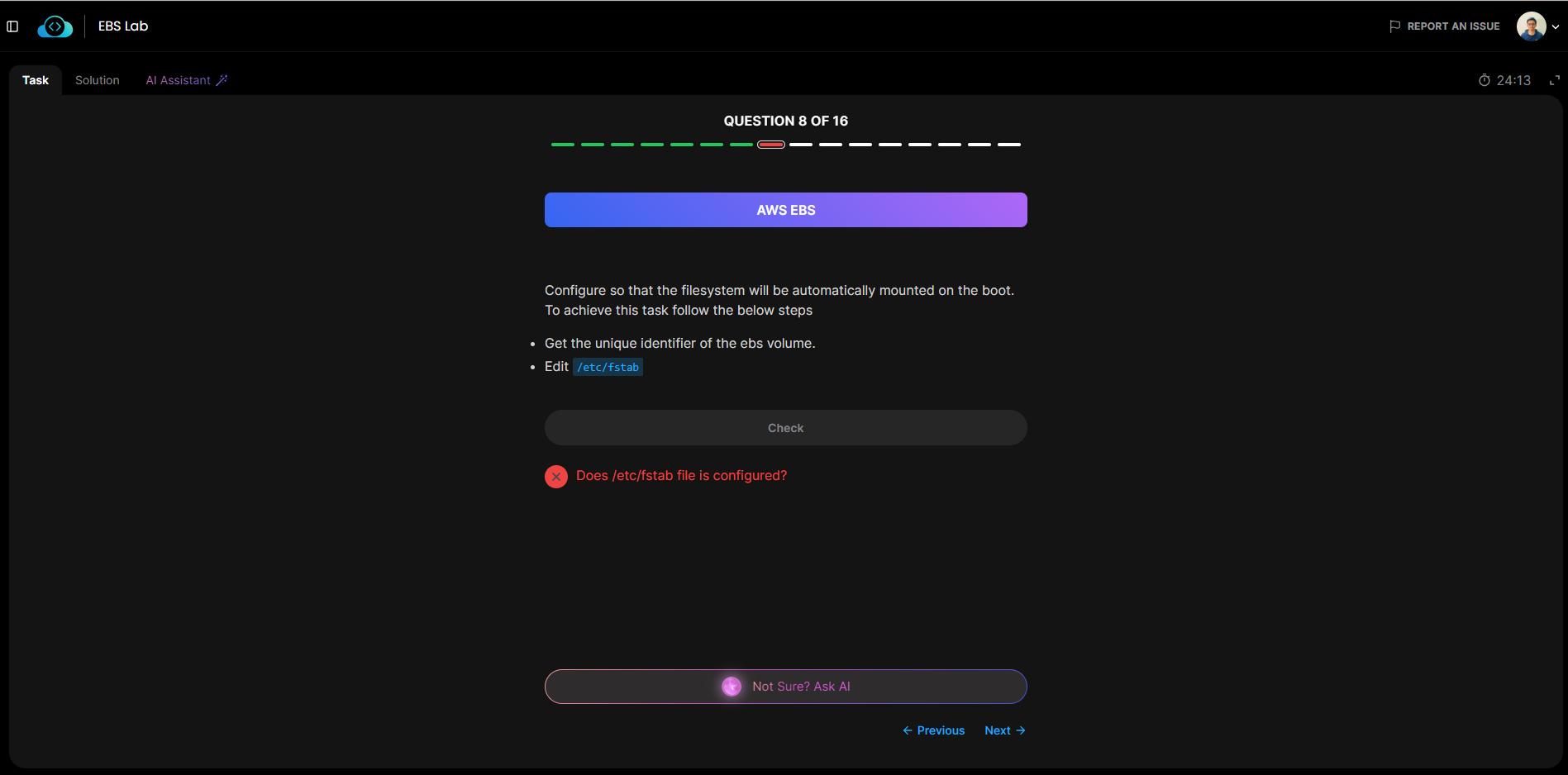Screen dimensions: 1568x775
Task: Open the Solution tab
Action: (x=98, y=80)
